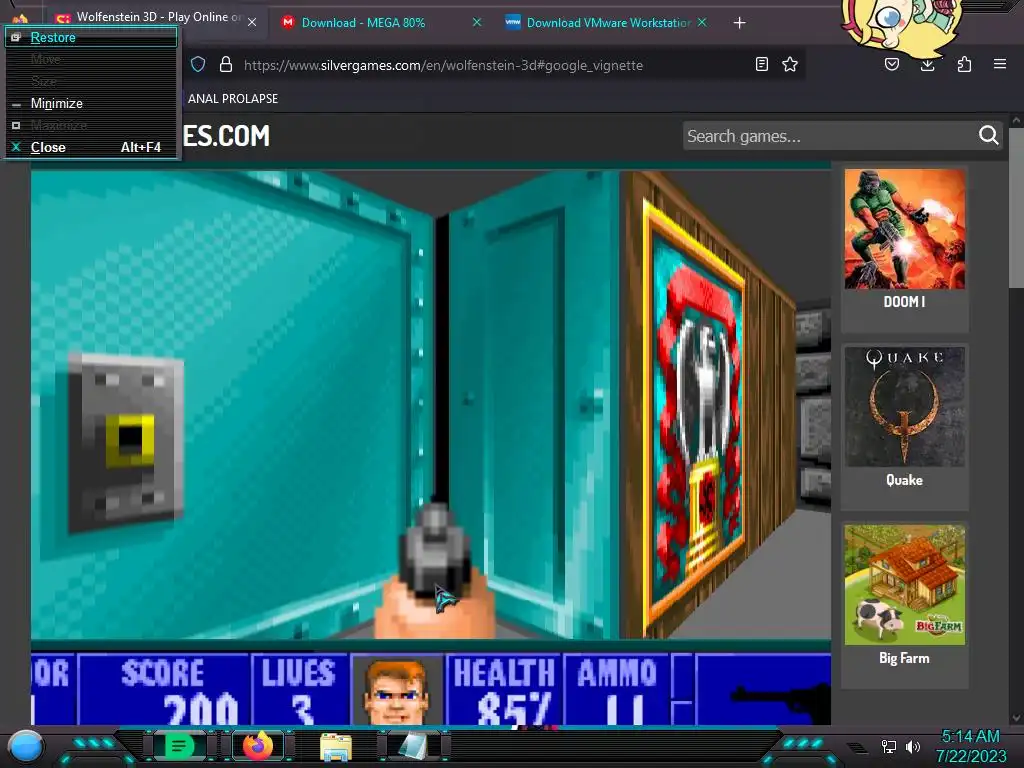The width and height of the screenshot is (1024, 768).
Task: Open the Start orb button
Action: tap(25, 746)
